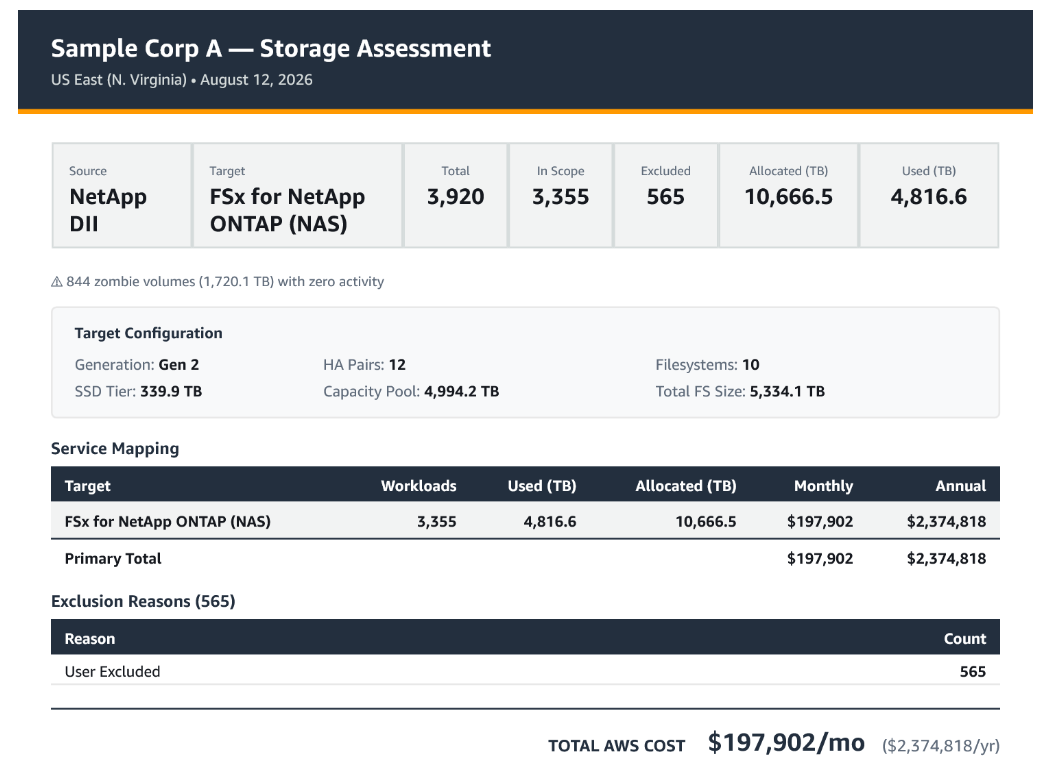The width and height of the screenshot is (1050, 760).
Task: Select the Used (TB) card value 4,816.6
Action: pyautogui.click(x=929, y=197)
